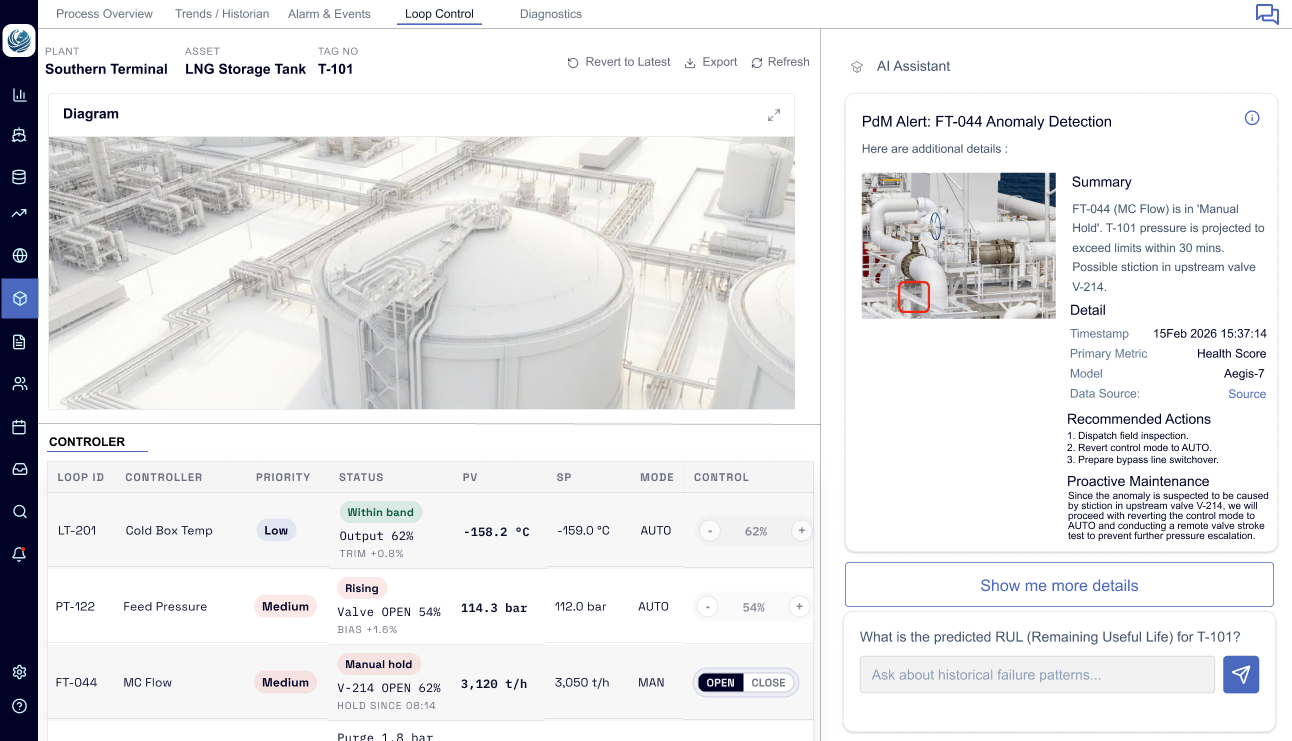Open the globe icon in sidebar
The height and width of the screenshot is (741, 1292).
coord(19,255)
